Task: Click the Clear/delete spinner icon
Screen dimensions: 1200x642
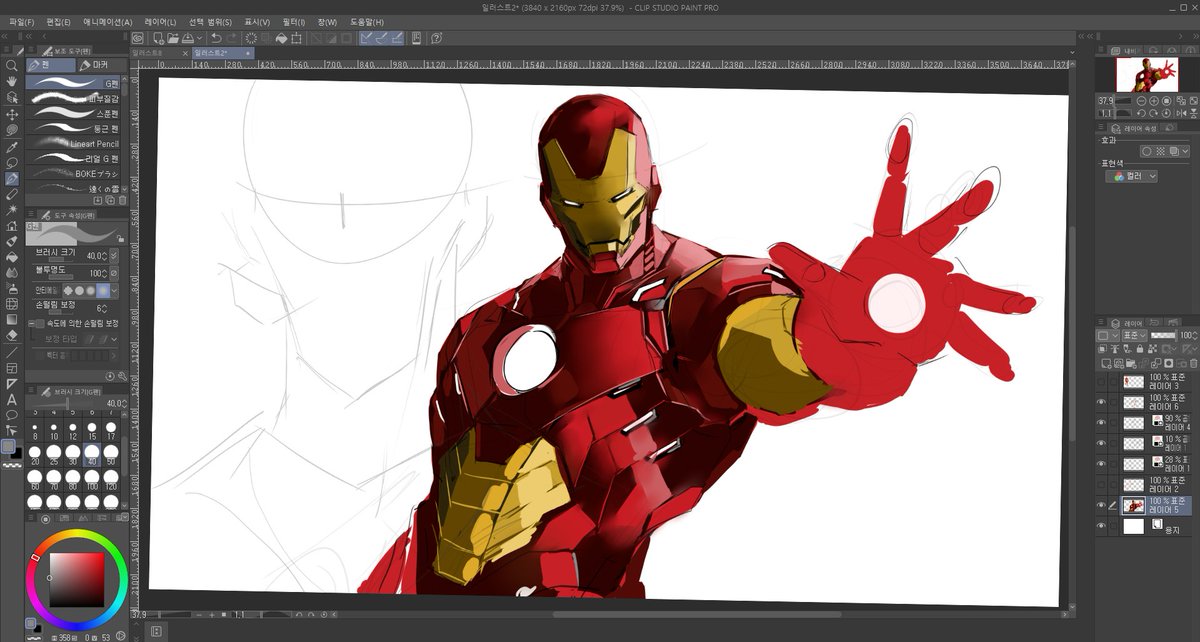Action: point(251,38)
